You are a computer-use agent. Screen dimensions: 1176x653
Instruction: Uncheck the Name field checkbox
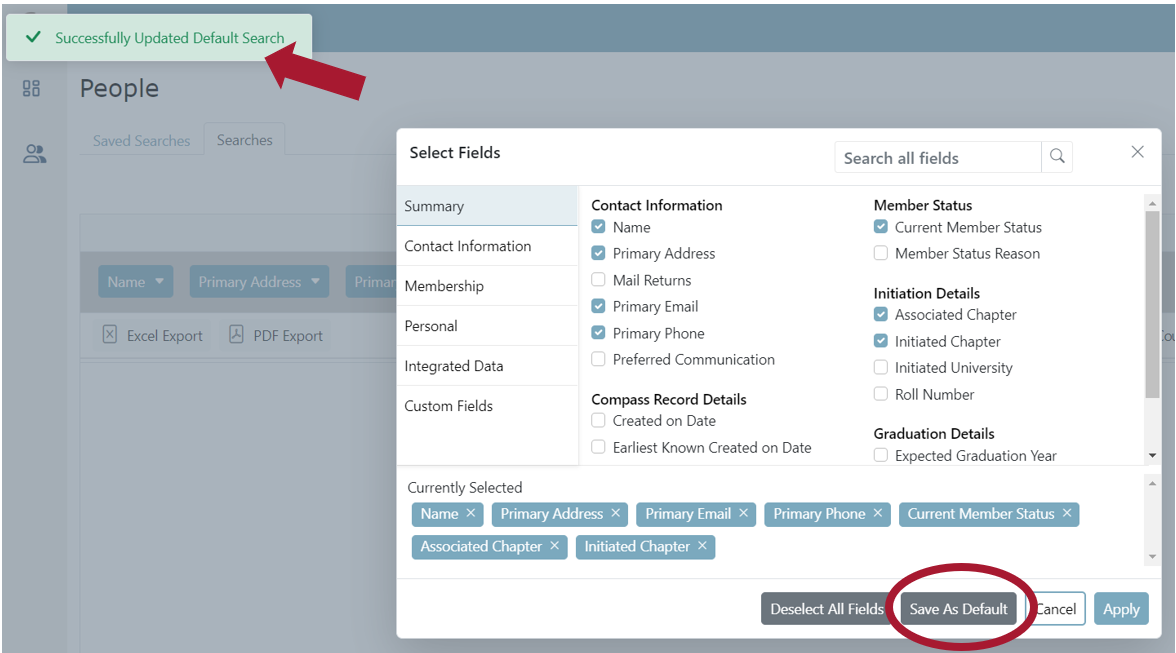[598, 226]
